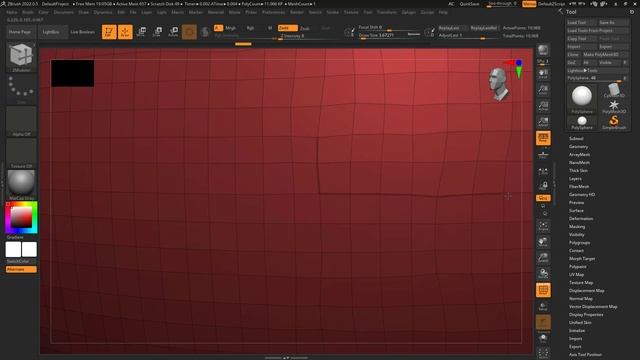Expand the UV Map subpalette
Screen dimensions: 640x360
click(x=576, y=274)
